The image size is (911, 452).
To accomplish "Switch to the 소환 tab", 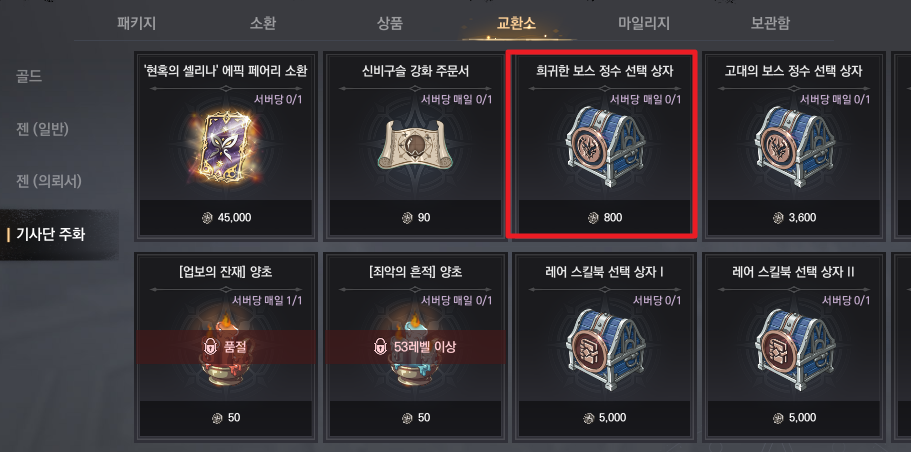I will click(x=263, y=23).
